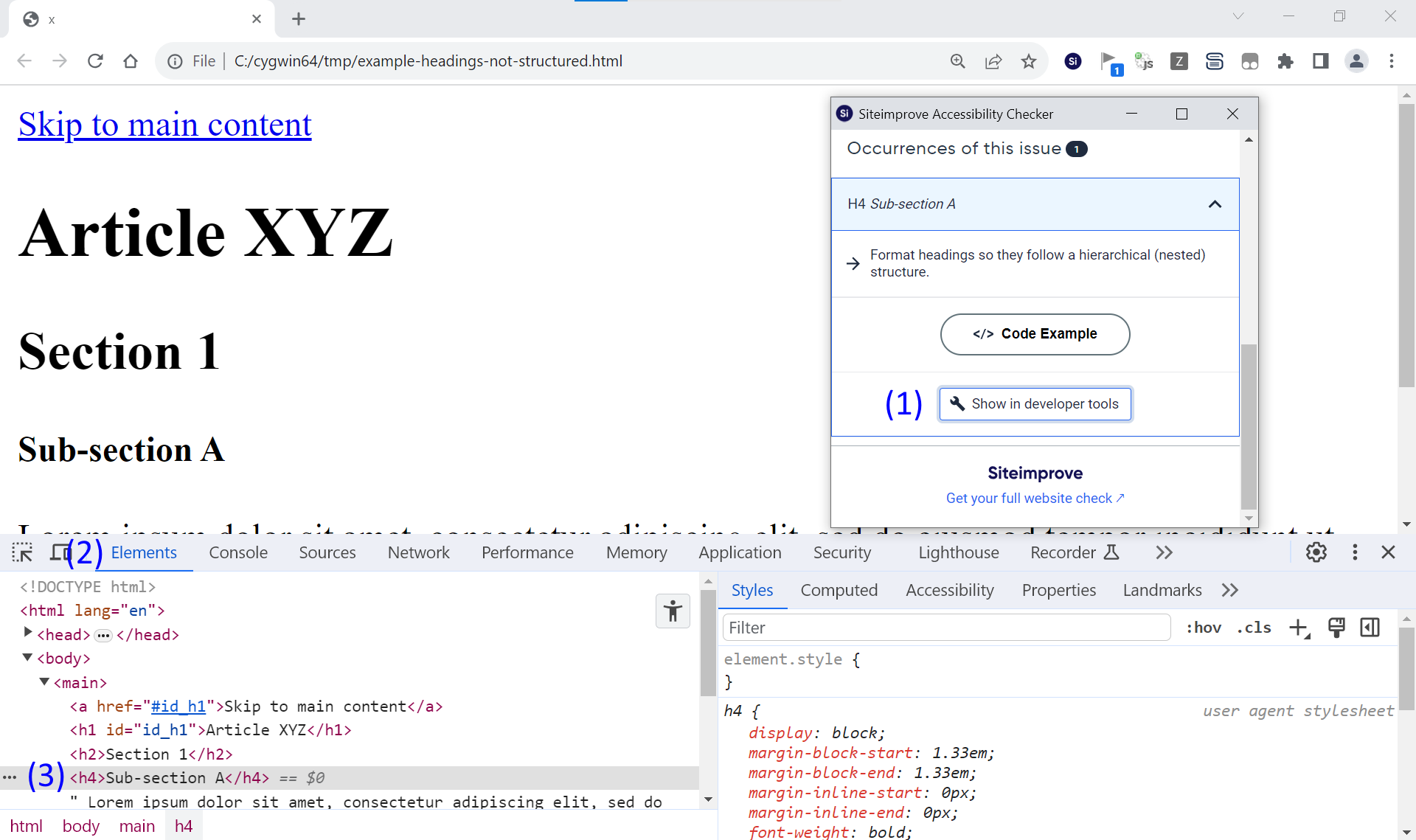
Task: Click the browser back arrow
Action: click(x=24, y=61)
